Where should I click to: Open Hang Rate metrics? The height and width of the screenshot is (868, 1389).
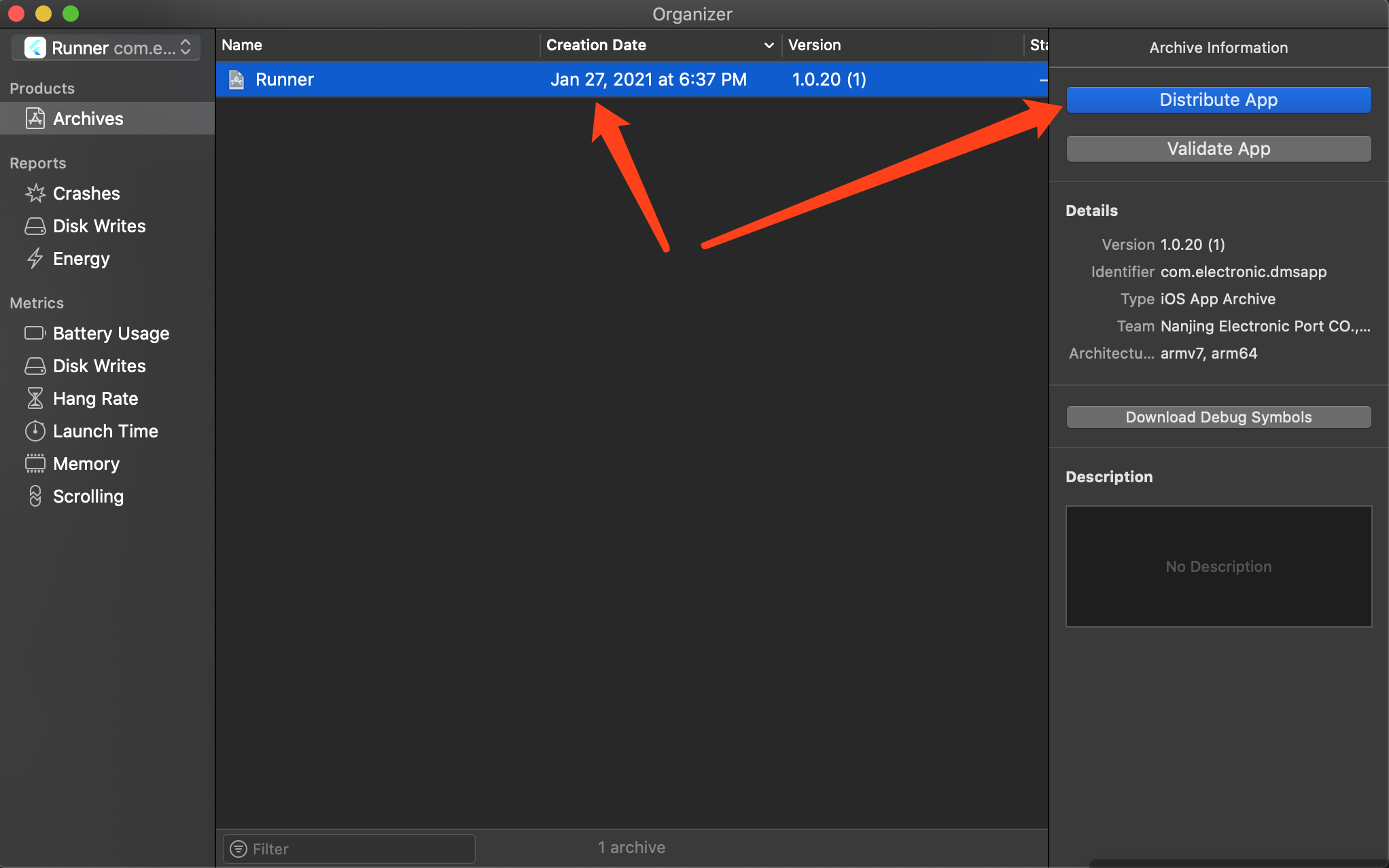pos(94,399)
